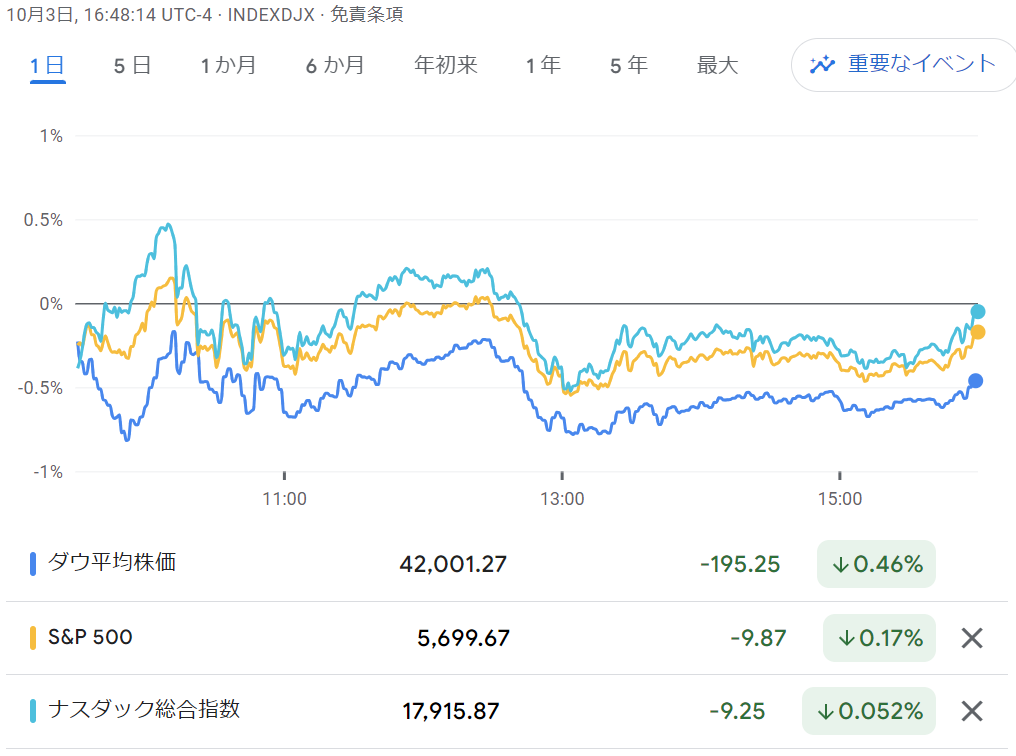This screenshot has height=756, width=1016.
Task: Click the teal ナスダック color marker
Action: pos(33,711)
